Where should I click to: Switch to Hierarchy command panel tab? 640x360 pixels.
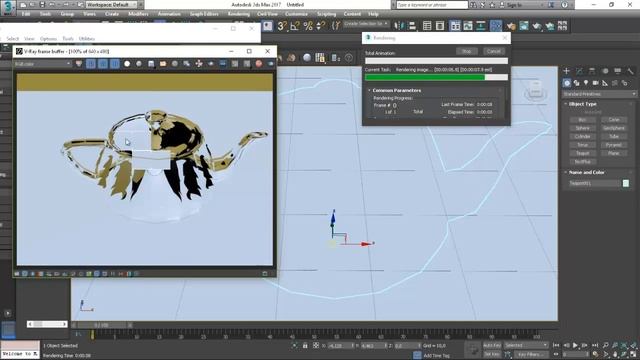(592, 71)
